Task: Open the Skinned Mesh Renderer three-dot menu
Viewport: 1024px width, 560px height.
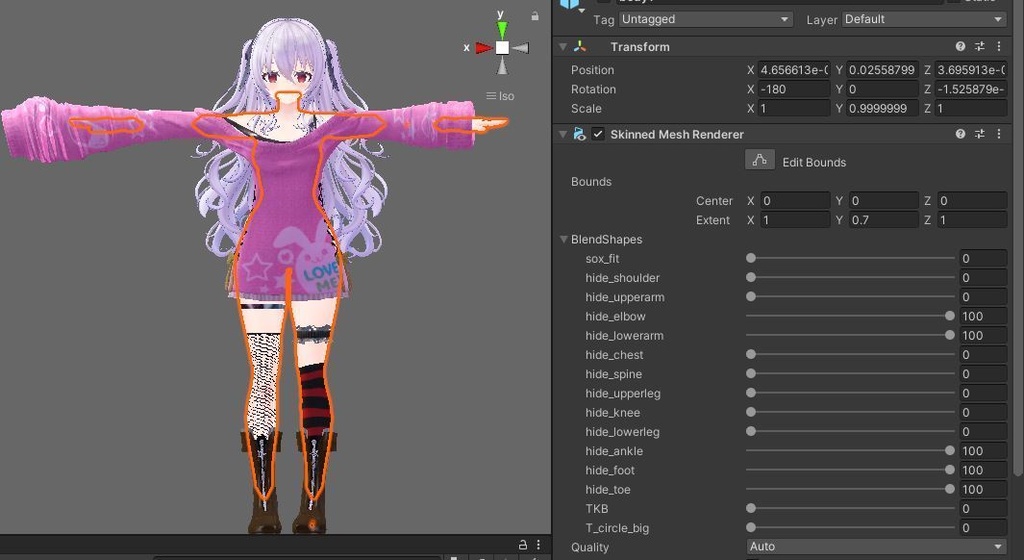Action: (999, 134)
